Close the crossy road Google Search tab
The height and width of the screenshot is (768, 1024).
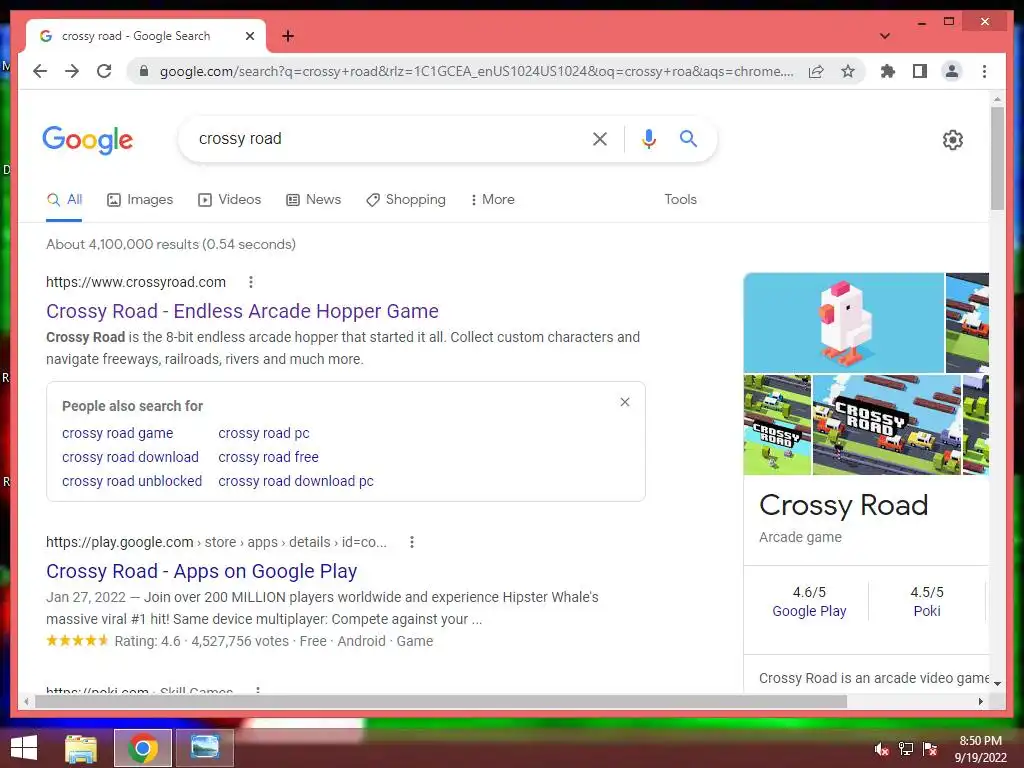pos(249,36)
